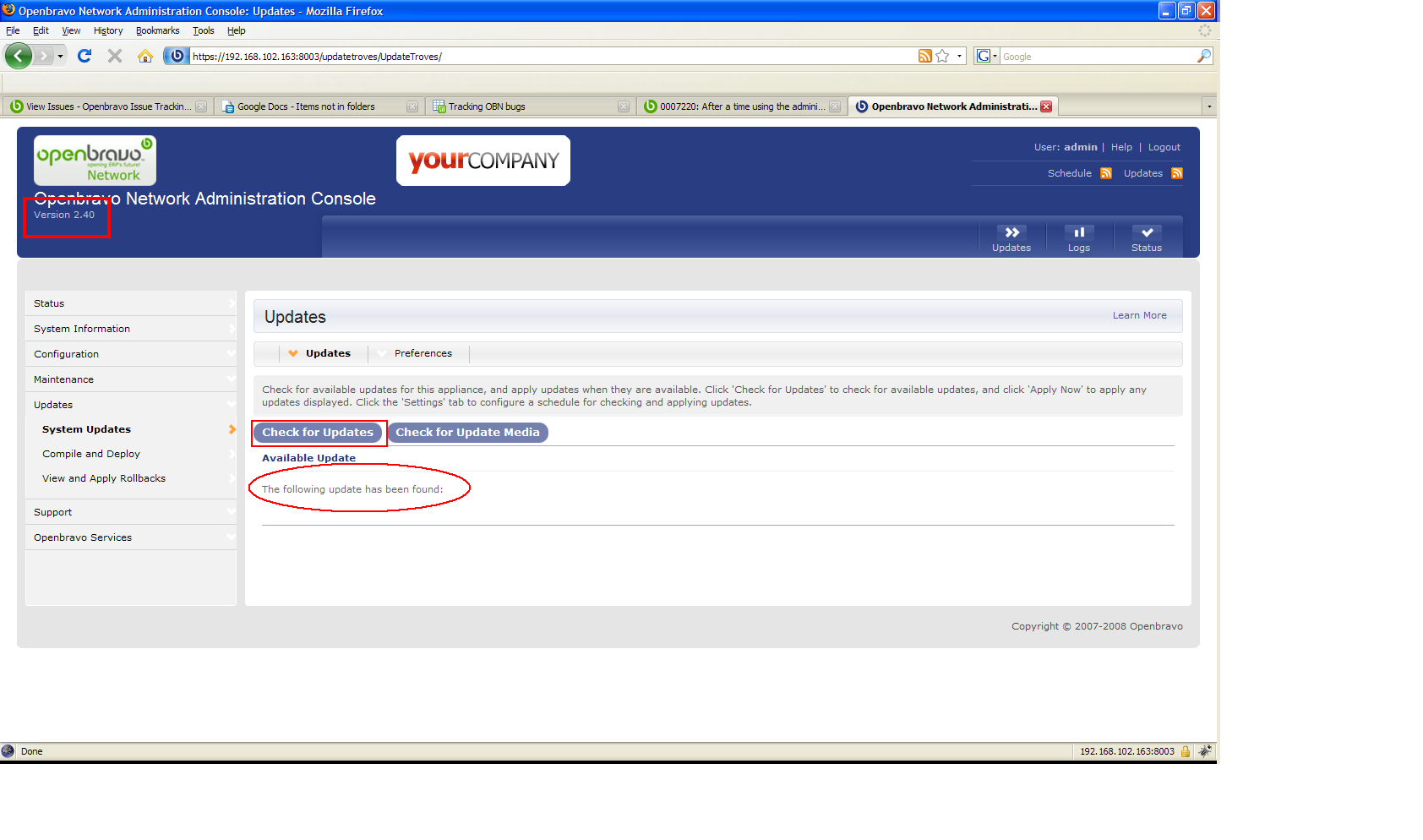The height and width of the screenshot is (840, 1423).
Task: Open the Status checkmark toolbar icon
Action: click(1147, 232)
